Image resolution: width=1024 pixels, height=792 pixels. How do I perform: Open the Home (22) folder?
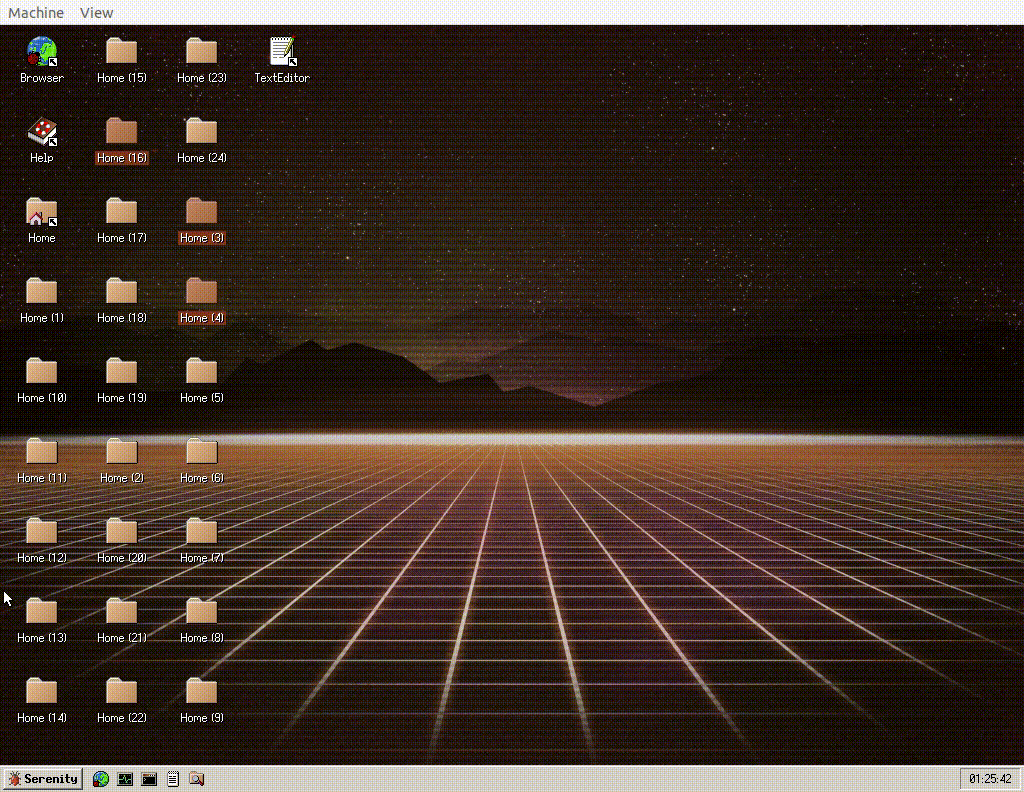(120, 693)
